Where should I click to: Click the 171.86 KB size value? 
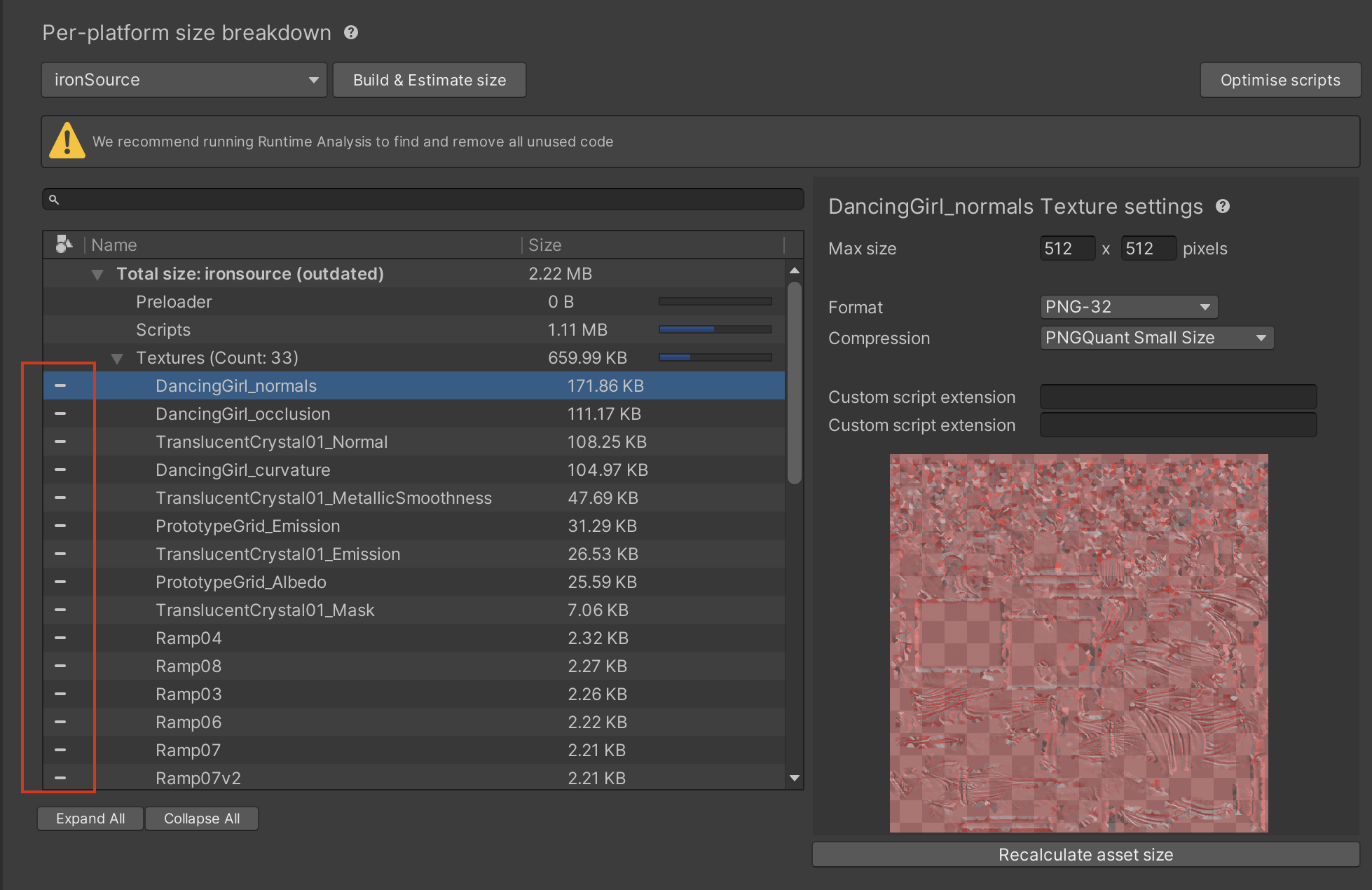pos(605,385)
